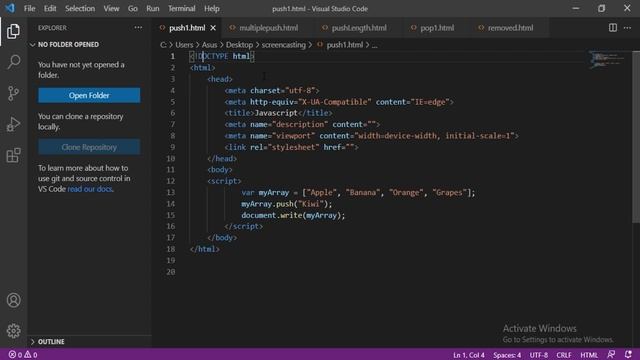Click the VS Code logo icon

[10, 8]
